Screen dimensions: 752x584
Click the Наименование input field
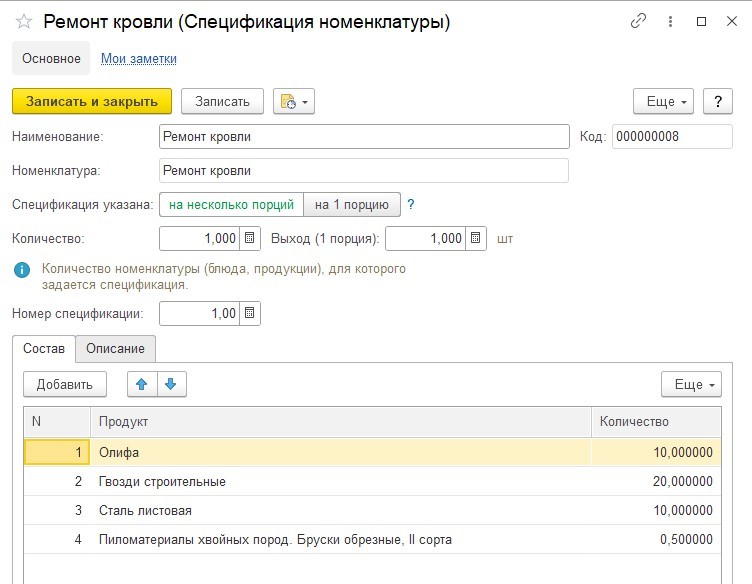pyautogui.click(x=363, y=136)
